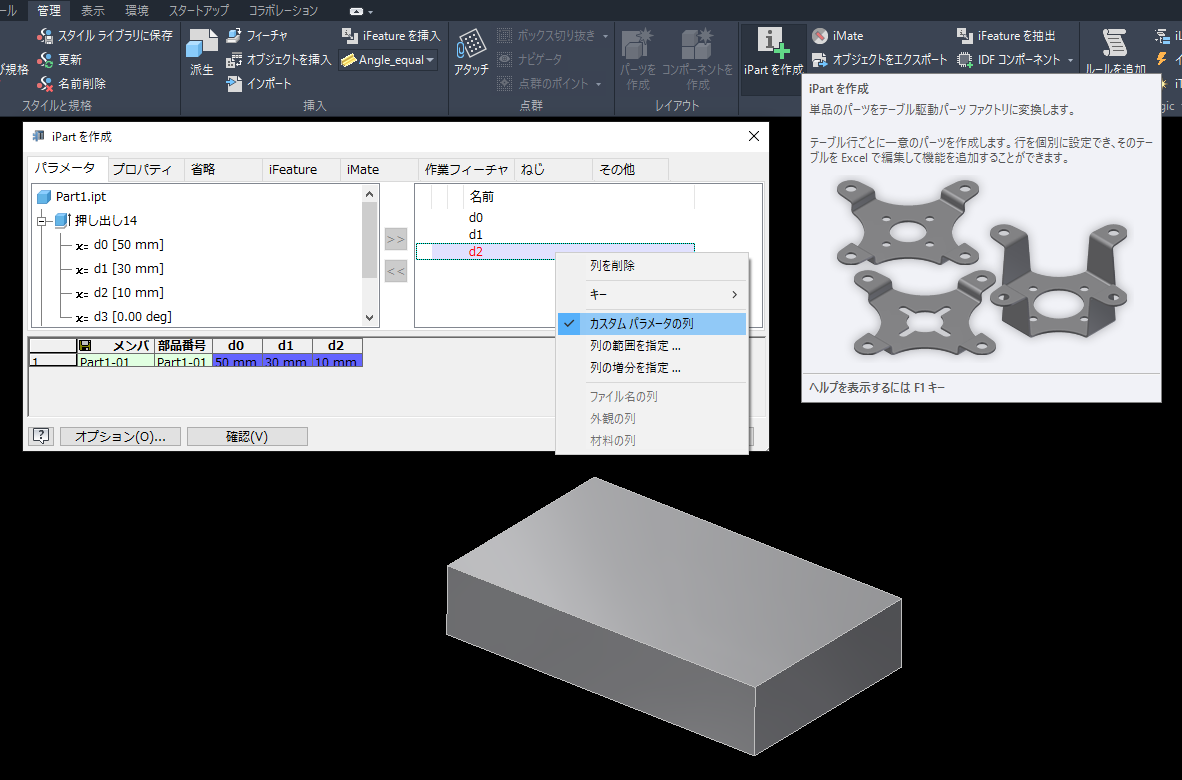Collapse the 押し出し14 tree node

coord(42,221)
